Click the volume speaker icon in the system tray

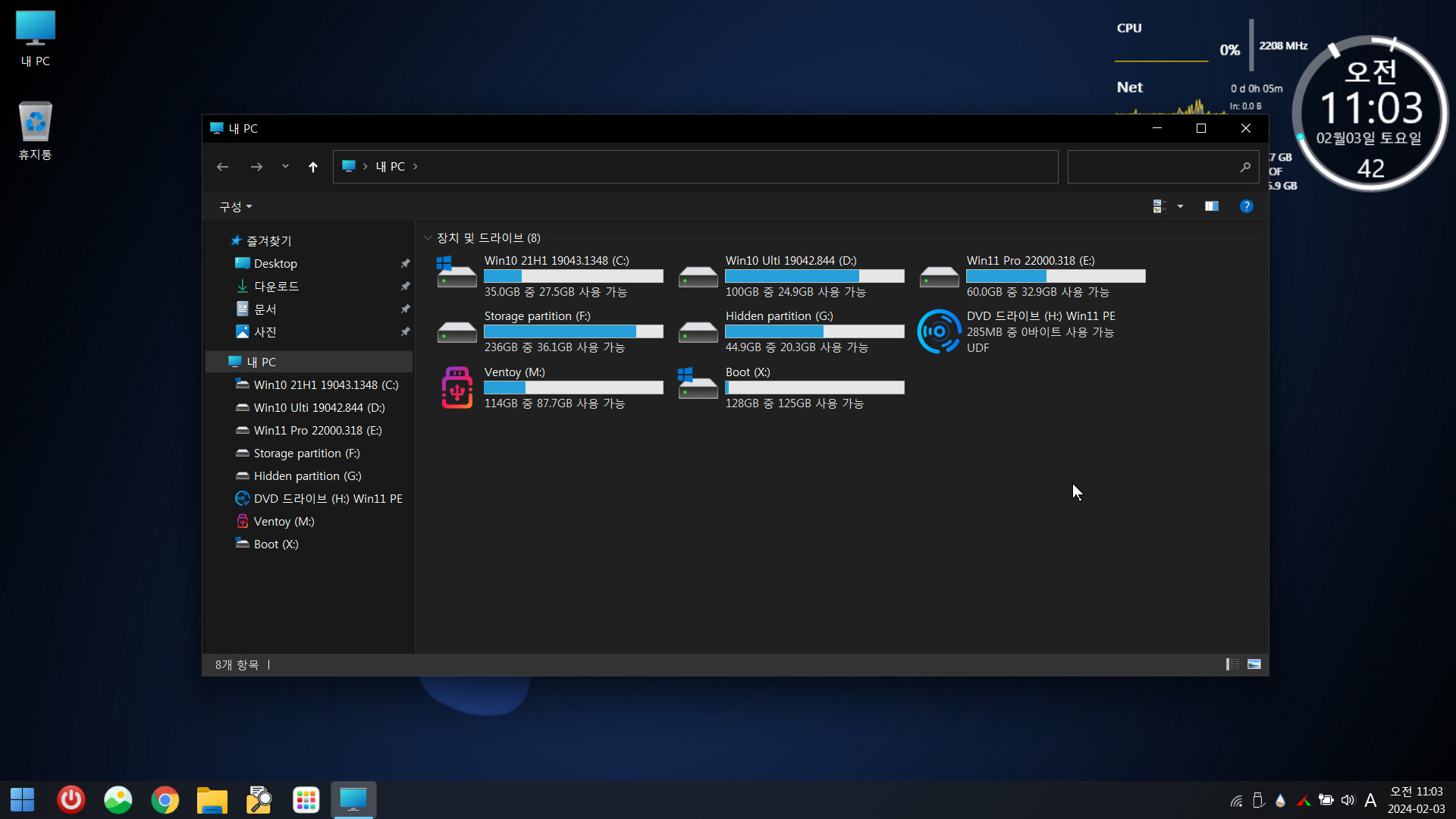click(1348, 800)
